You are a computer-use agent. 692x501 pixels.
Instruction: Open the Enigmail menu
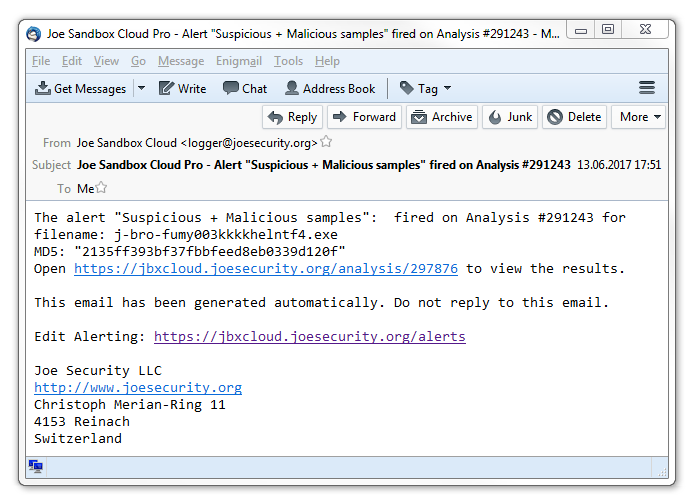coord(239,61)
